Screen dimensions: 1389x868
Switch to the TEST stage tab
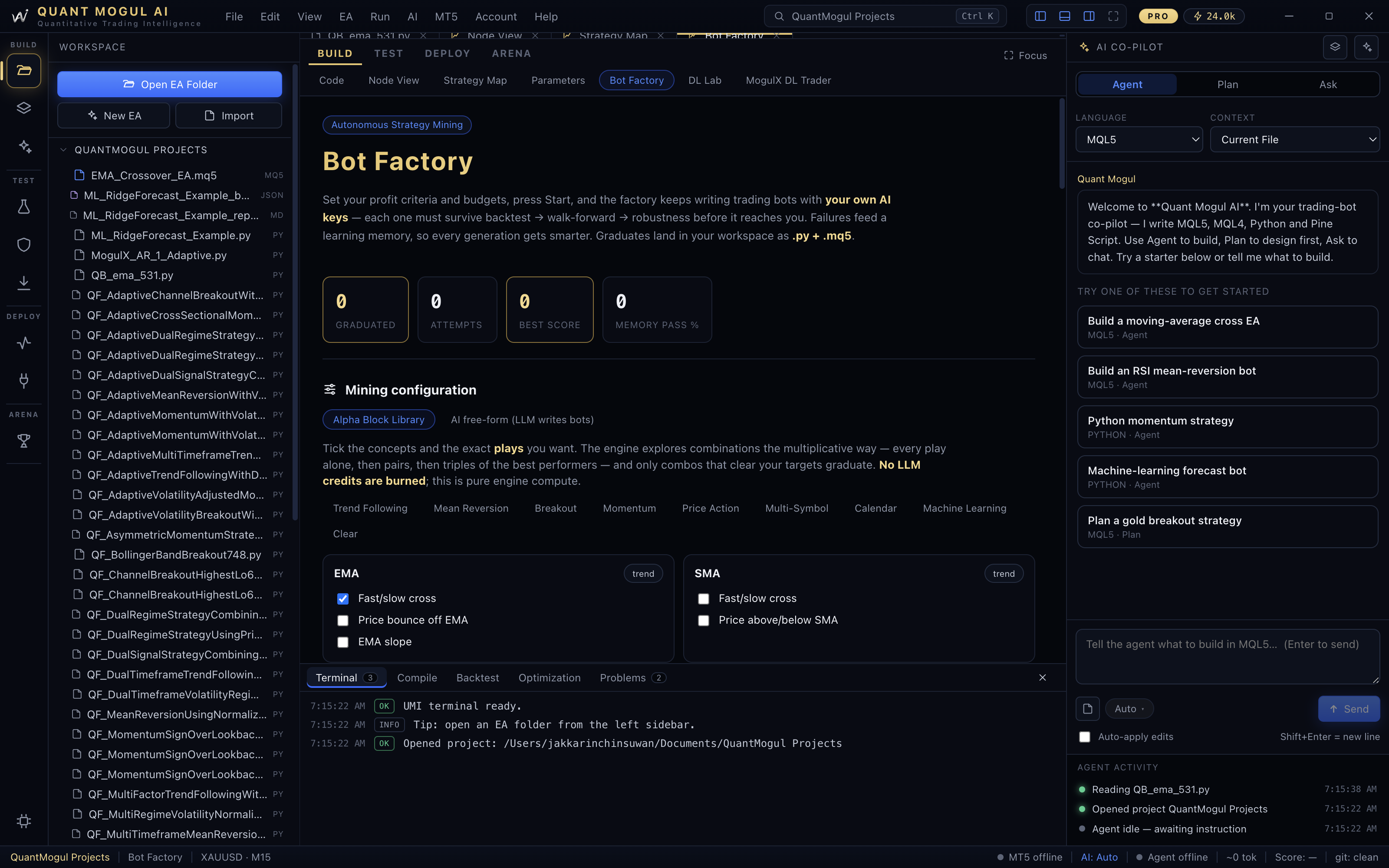388,53
